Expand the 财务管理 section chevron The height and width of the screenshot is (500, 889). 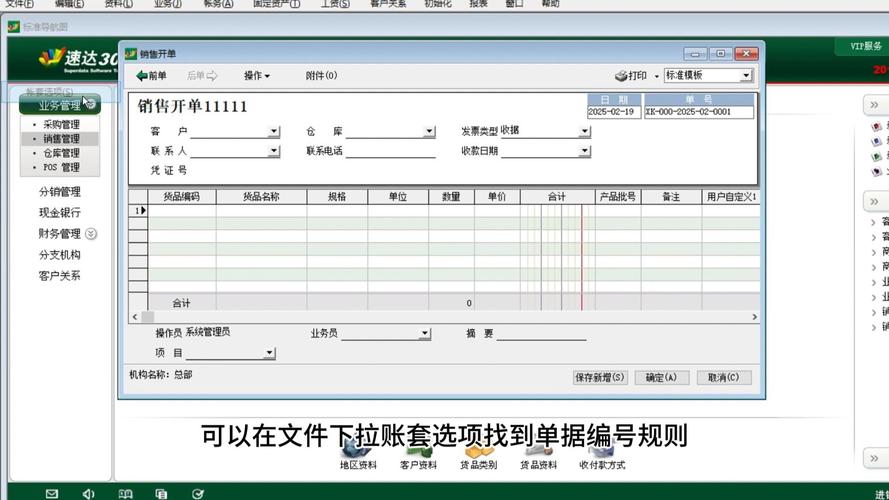click(x=91, y=234)
